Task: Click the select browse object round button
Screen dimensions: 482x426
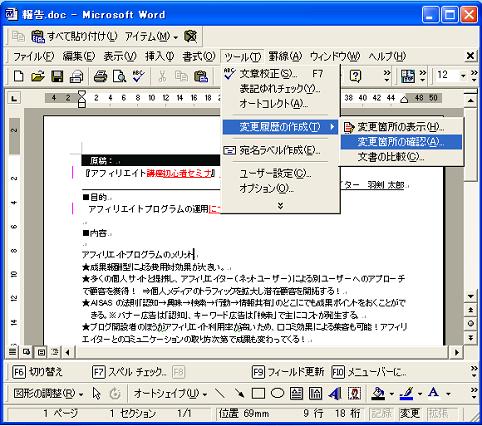Action: click(470, 323)
